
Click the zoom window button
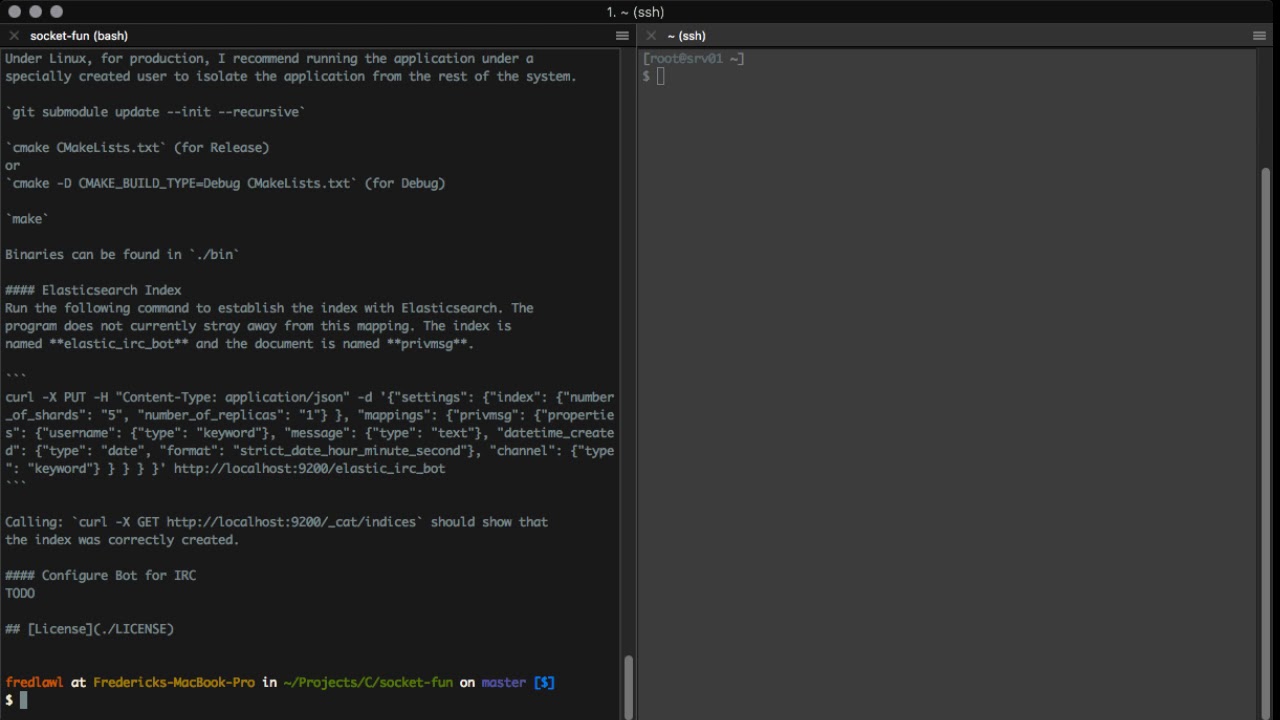point(56,12)
